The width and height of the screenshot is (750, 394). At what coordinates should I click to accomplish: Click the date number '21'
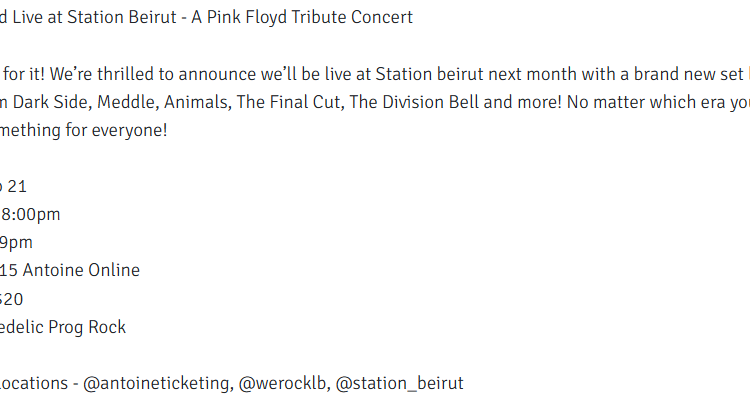17,186
